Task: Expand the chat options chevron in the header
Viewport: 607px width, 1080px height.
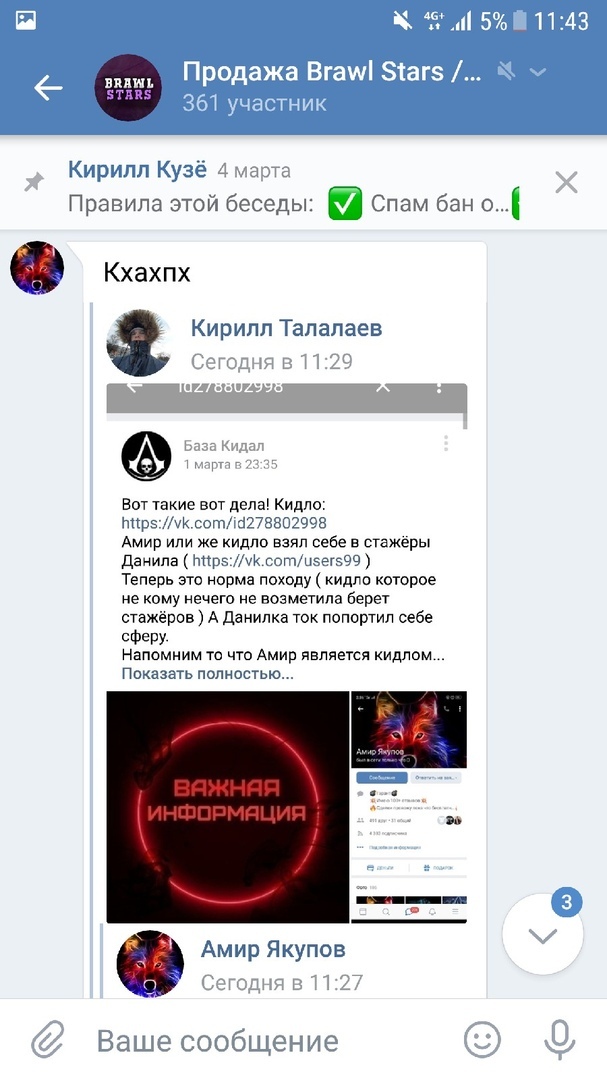Action: (x=537, y=72)
